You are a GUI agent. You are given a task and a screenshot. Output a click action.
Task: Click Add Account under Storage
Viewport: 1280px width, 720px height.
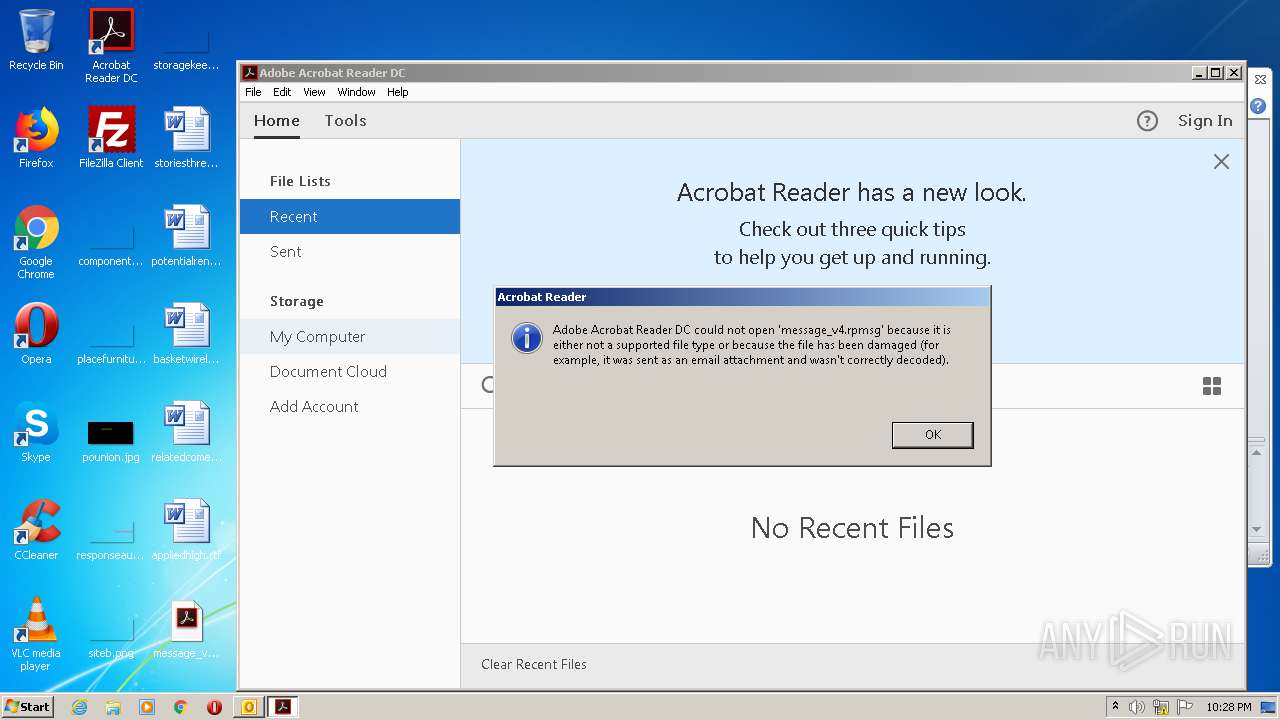pyautogui.click(x=350, y=407)
